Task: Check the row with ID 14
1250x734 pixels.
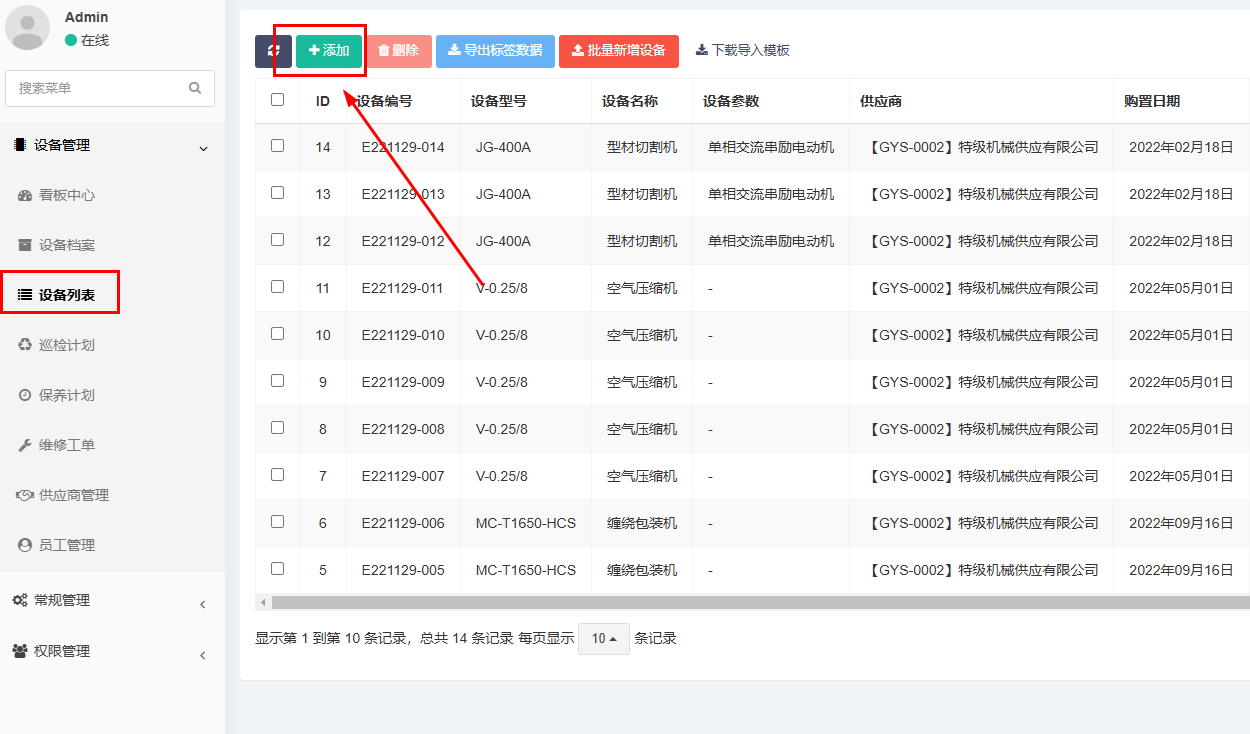Action: click(x=277, y=146)
